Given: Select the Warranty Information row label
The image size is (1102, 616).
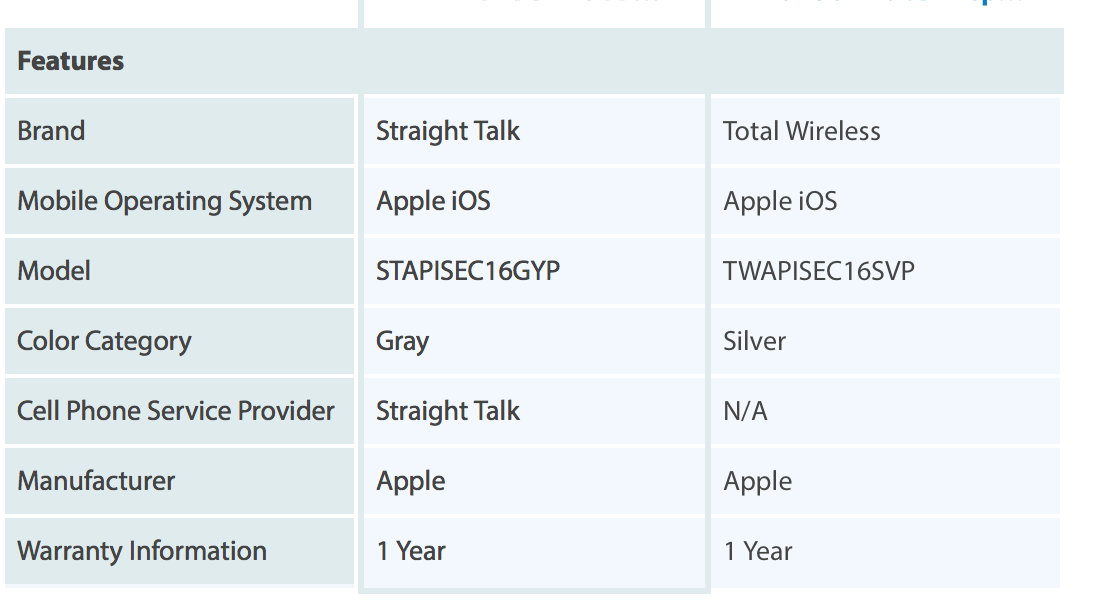Looking at the screenshot, I should (142, 551).
